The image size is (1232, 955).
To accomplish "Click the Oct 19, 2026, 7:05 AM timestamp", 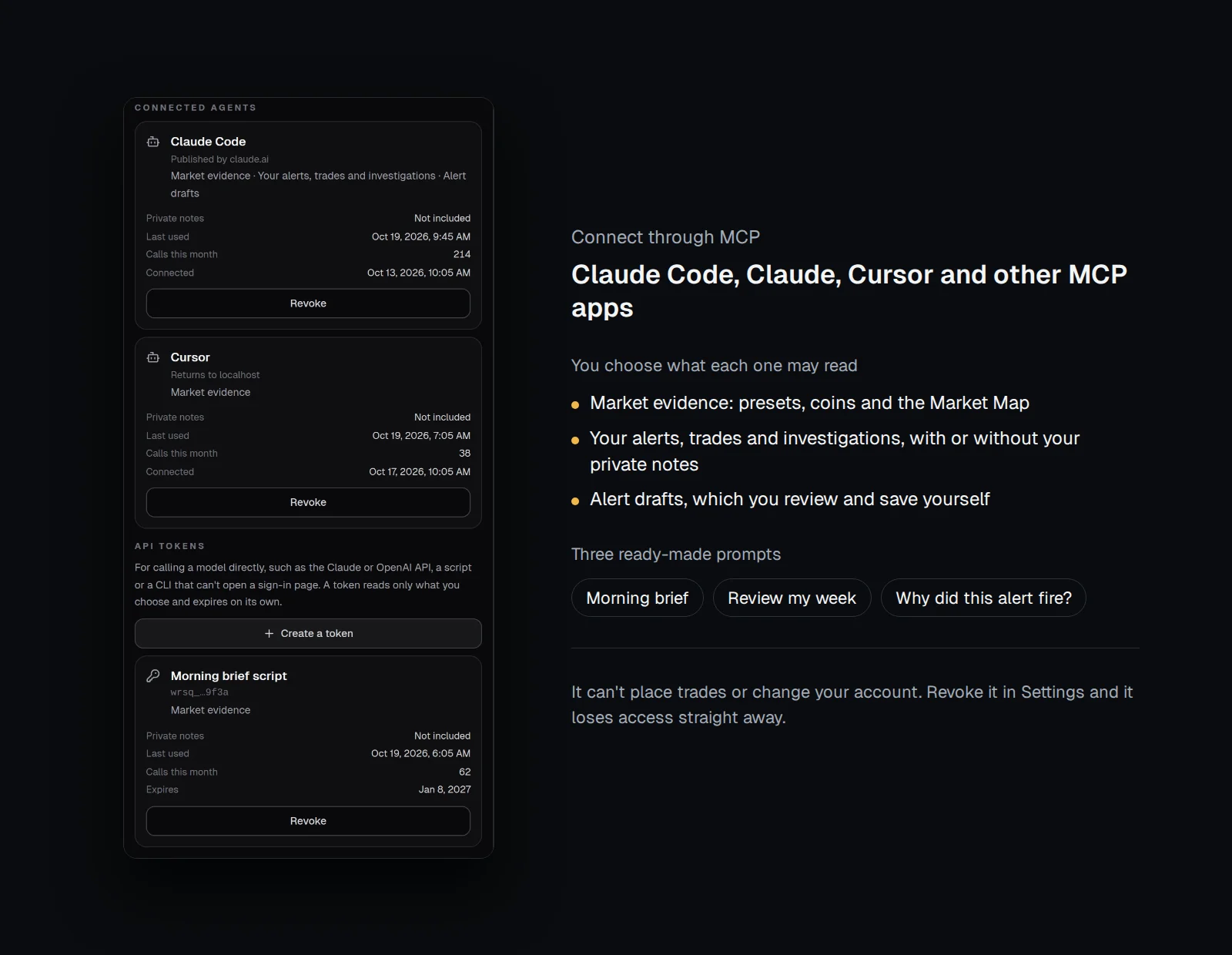I will pos(421,436).
